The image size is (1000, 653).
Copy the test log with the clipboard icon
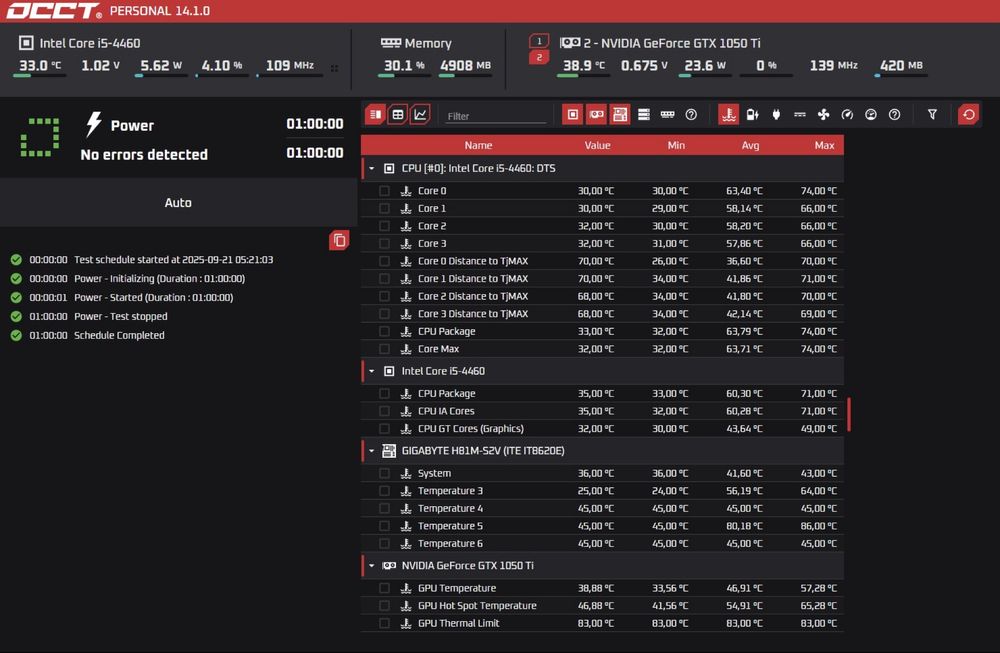[339, 240]
